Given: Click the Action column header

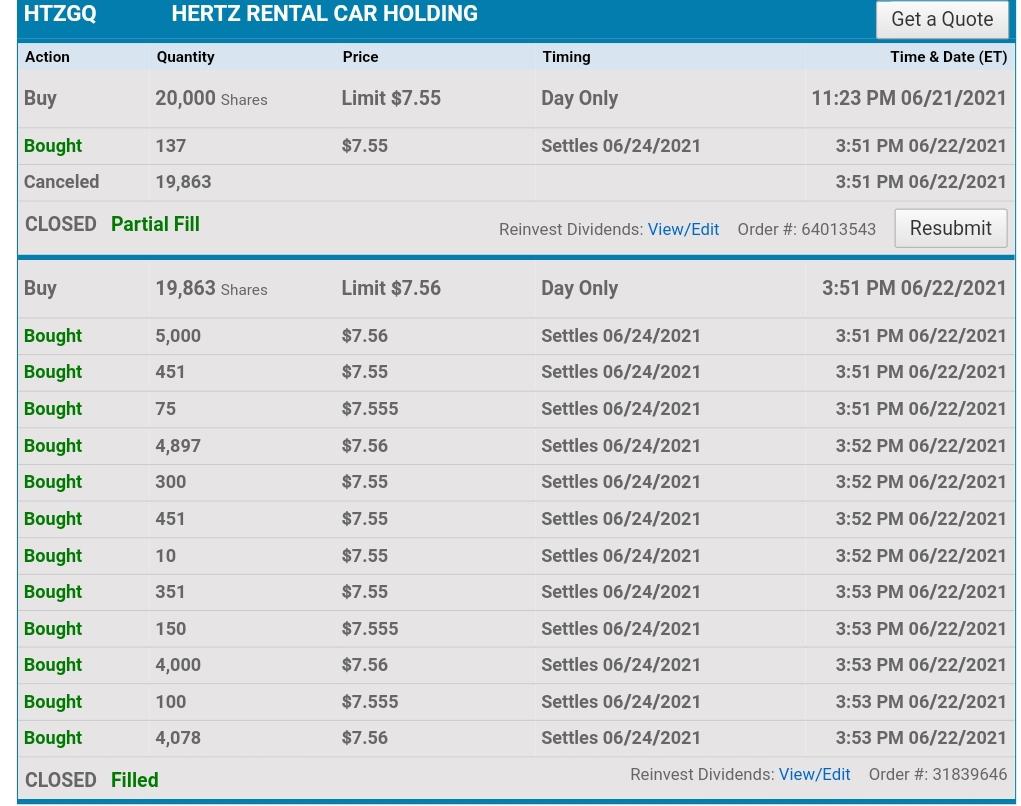Looking at the screenshot, I should click(48, 57).
